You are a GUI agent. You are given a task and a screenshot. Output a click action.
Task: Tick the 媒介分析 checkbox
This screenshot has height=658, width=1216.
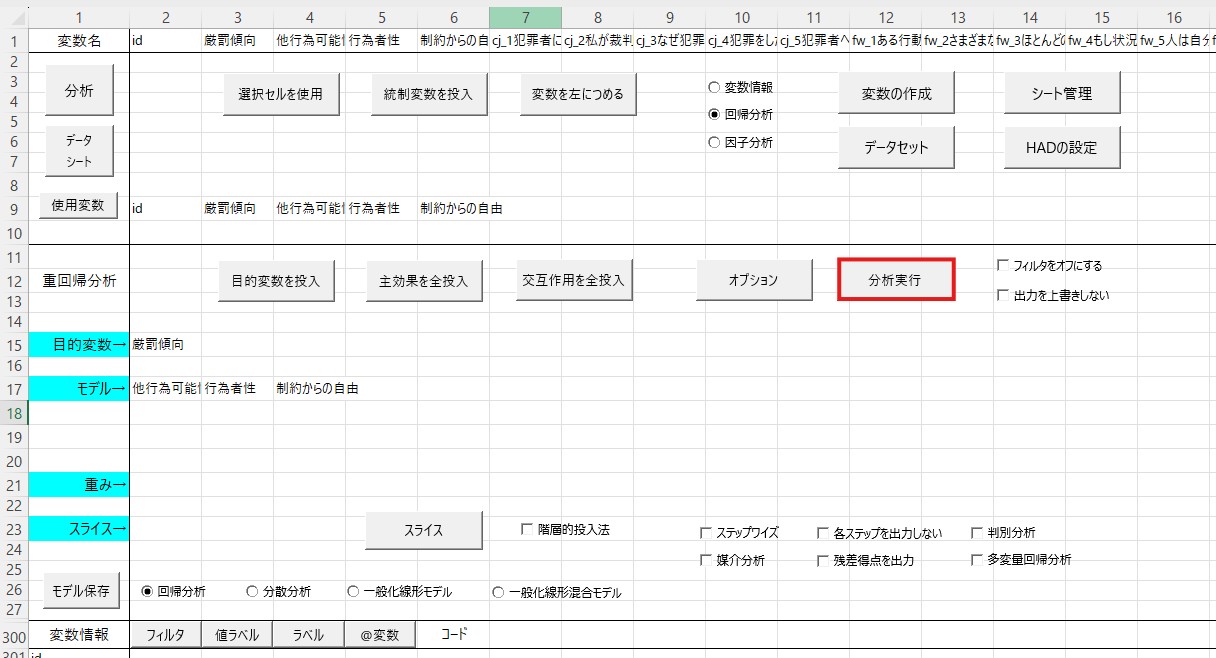click(707, 561)
